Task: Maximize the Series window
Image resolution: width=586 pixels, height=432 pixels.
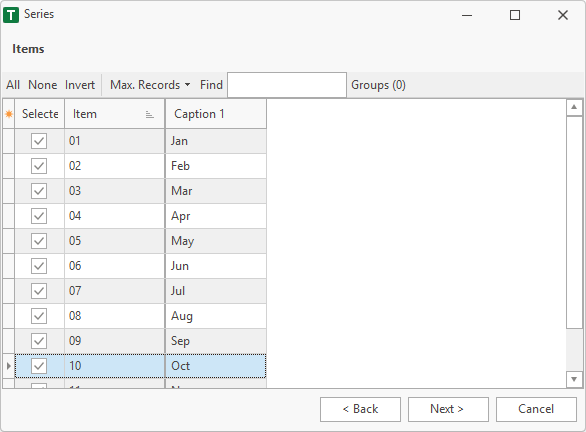Action: [515, 15]
